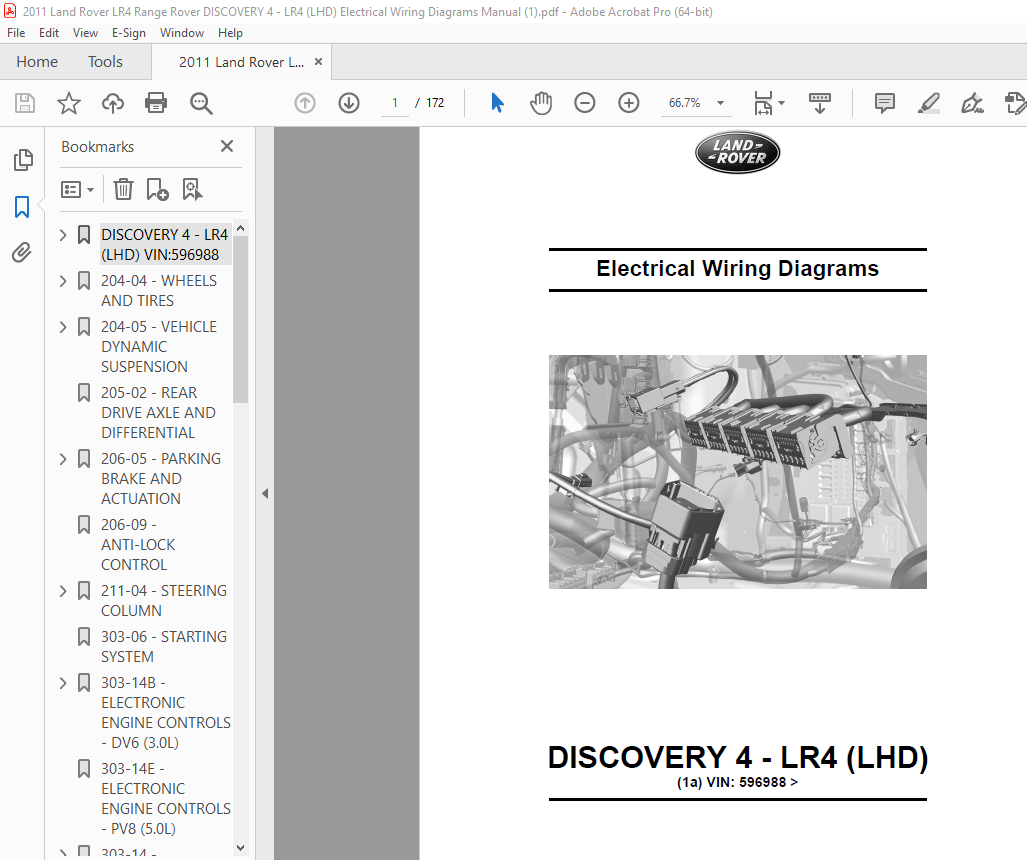Screen dimensions: 1027x860
Task: Add document to starred favorites
Action: point(69,103)
